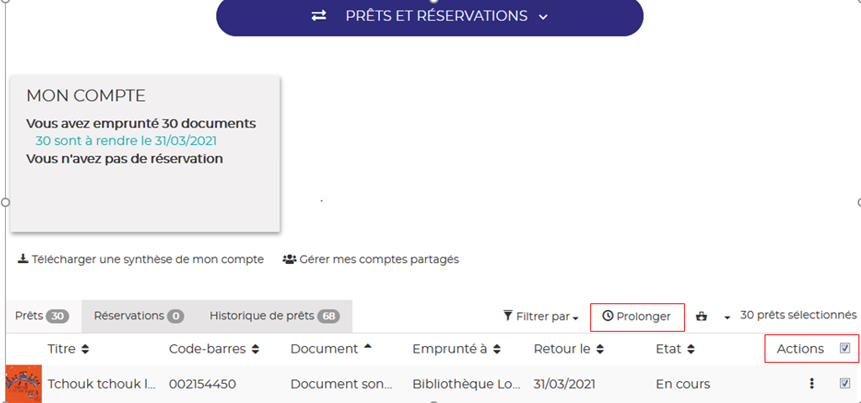
Task: Open the Historique de prêts tab
Action: coord(274,316)
